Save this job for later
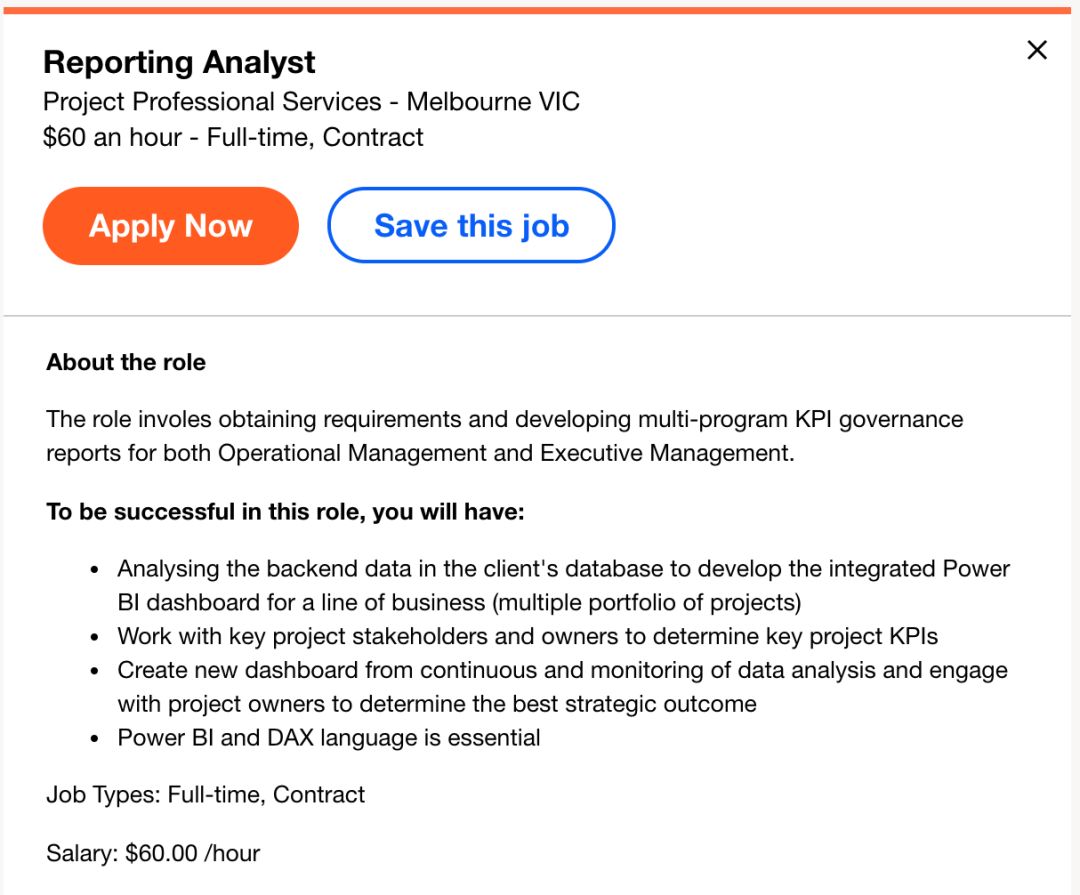The height and width of the screenshot is (895, 1080). tap(471, 226)
